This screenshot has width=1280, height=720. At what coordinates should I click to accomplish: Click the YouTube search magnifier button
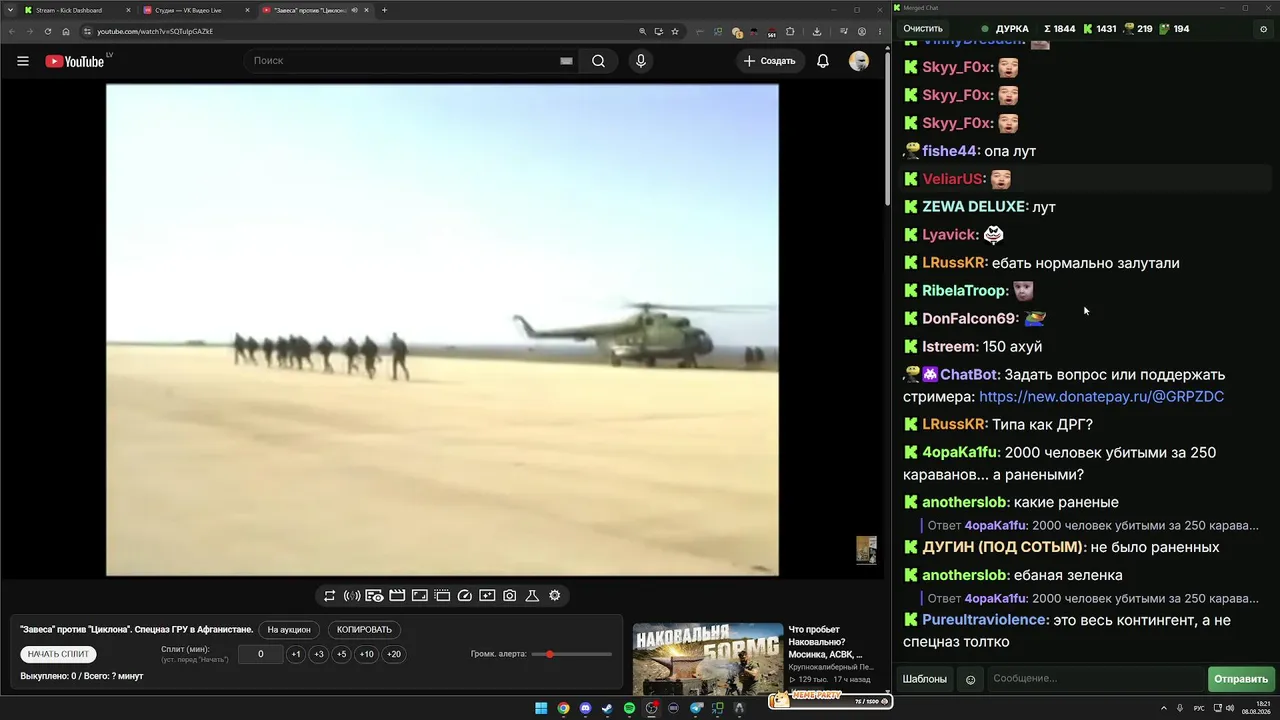coord(598,61)
